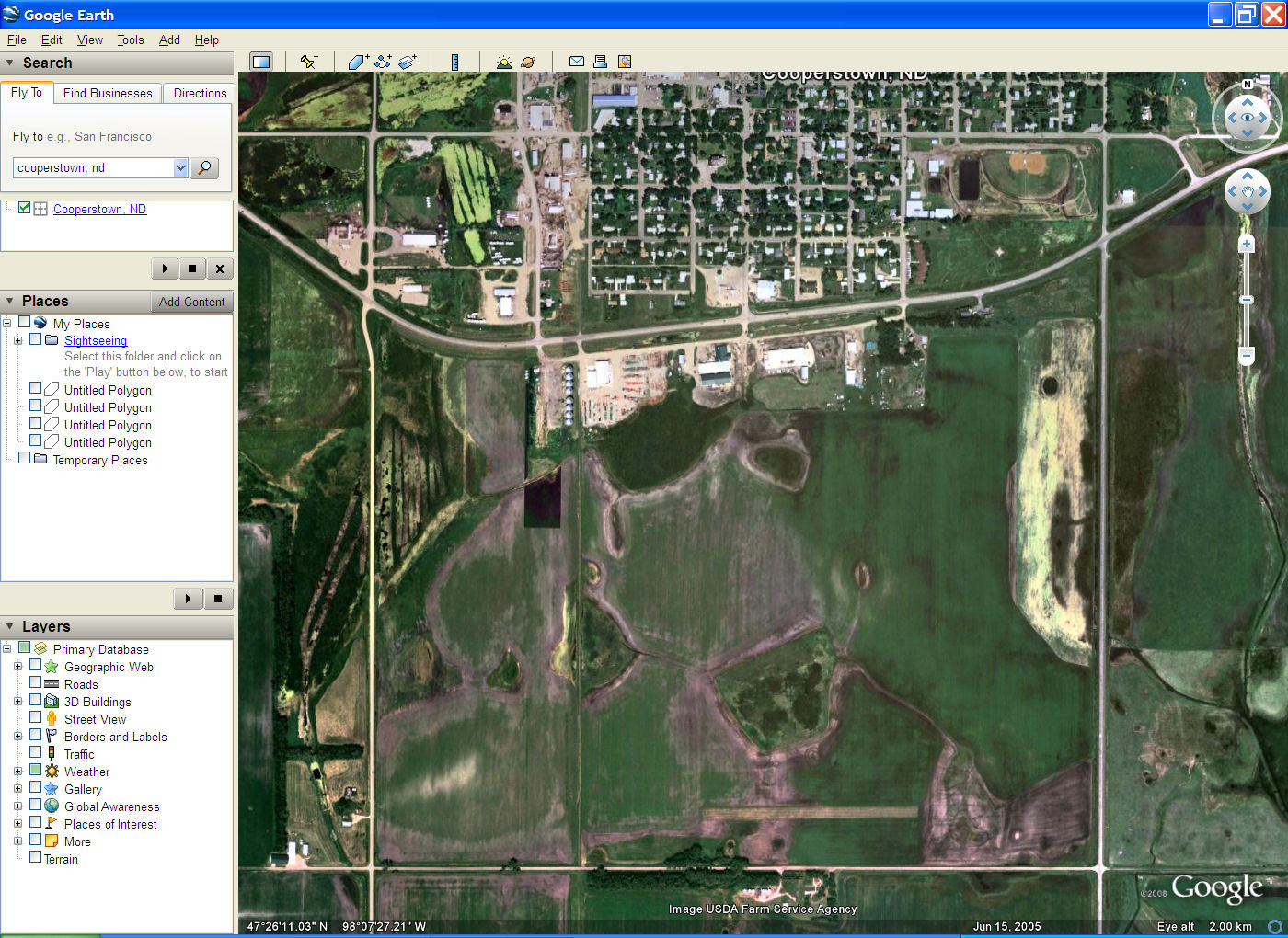This screenshot has width=1288, height=938.
Task: Click the Add Content button
Action: (191, 302)
